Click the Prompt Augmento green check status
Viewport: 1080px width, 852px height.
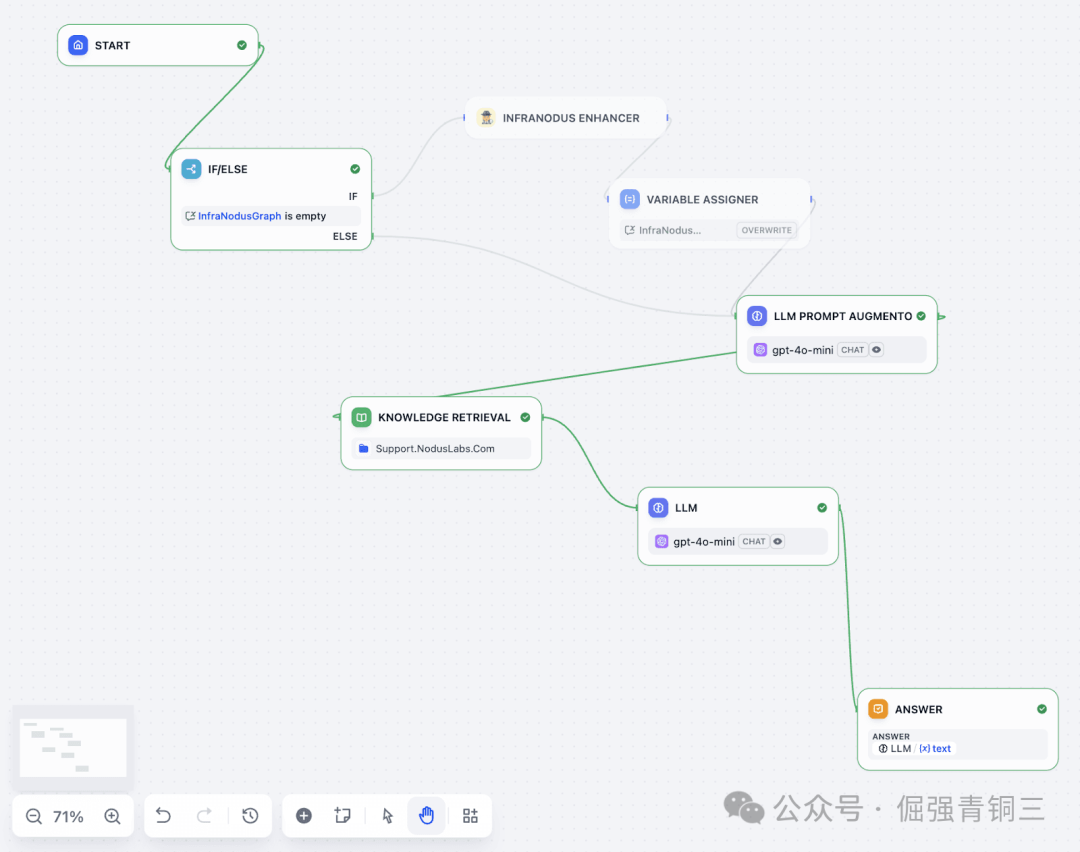921,316
